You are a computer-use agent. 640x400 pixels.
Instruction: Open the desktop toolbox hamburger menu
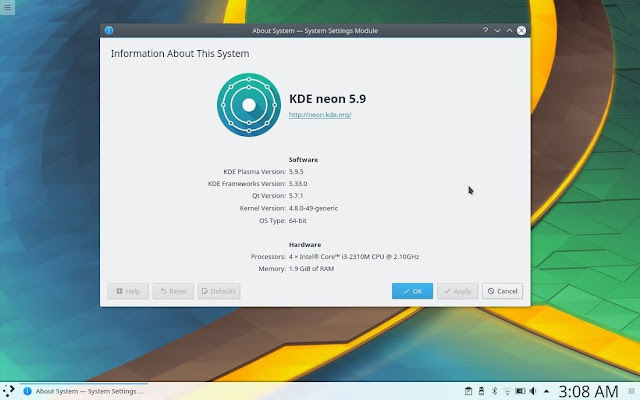7,7
